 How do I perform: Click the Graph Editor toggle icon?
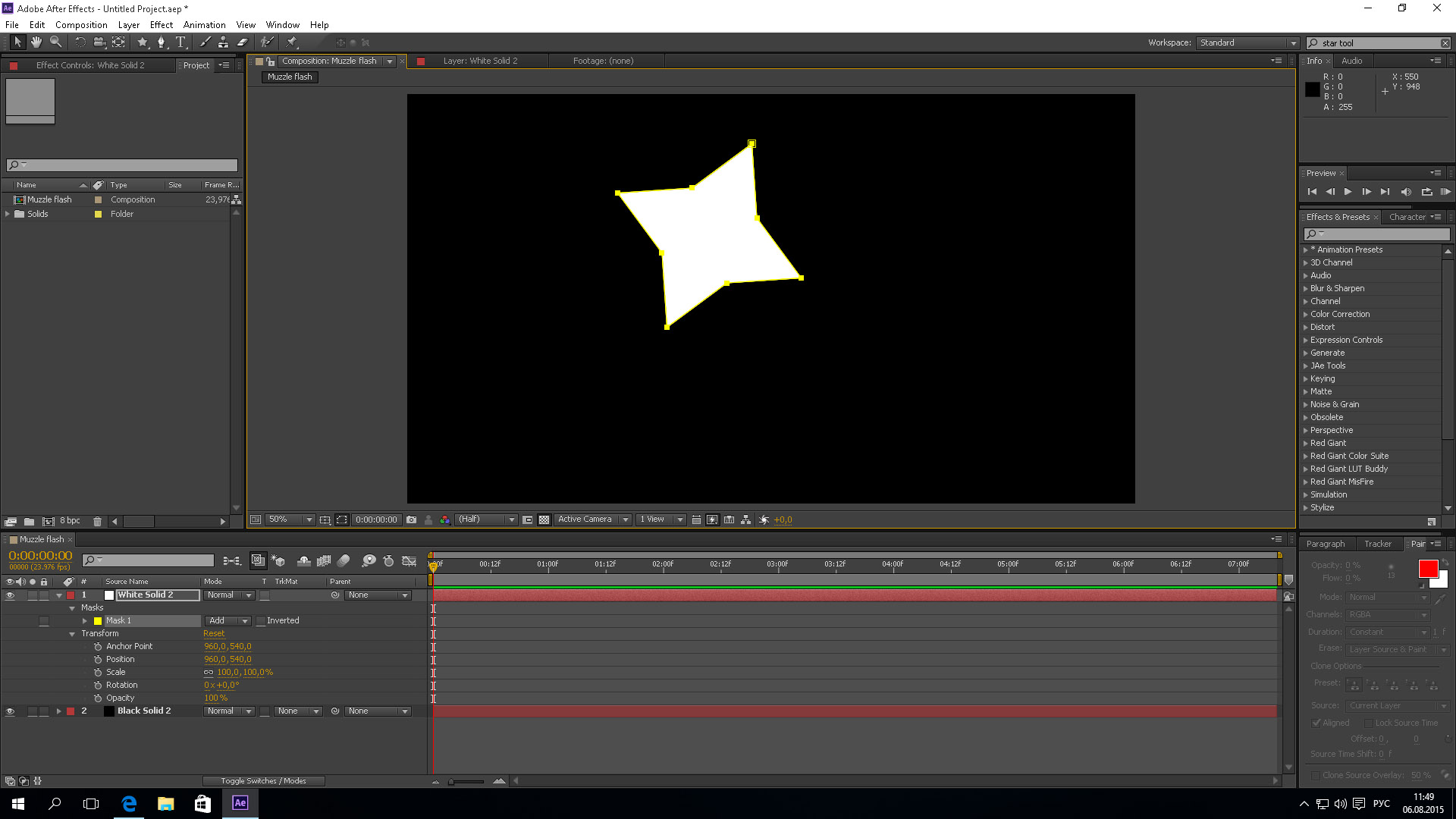(410, 560)
